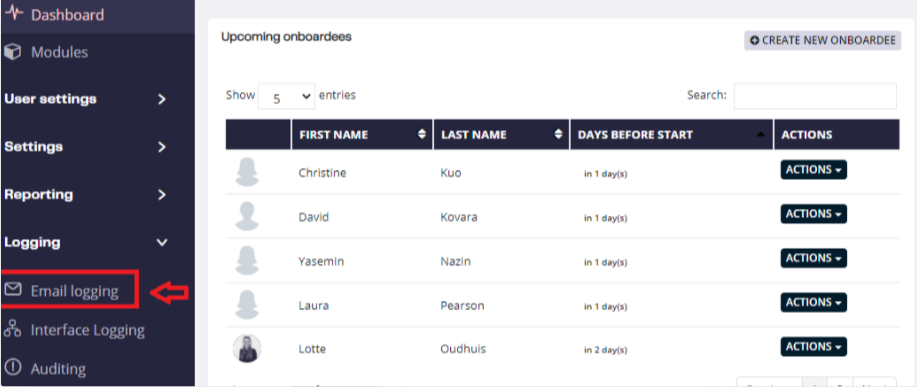Sort by First Name column arrows
Image resolution: width=917 pixels, height=387 pixels.
coord(422,134)
